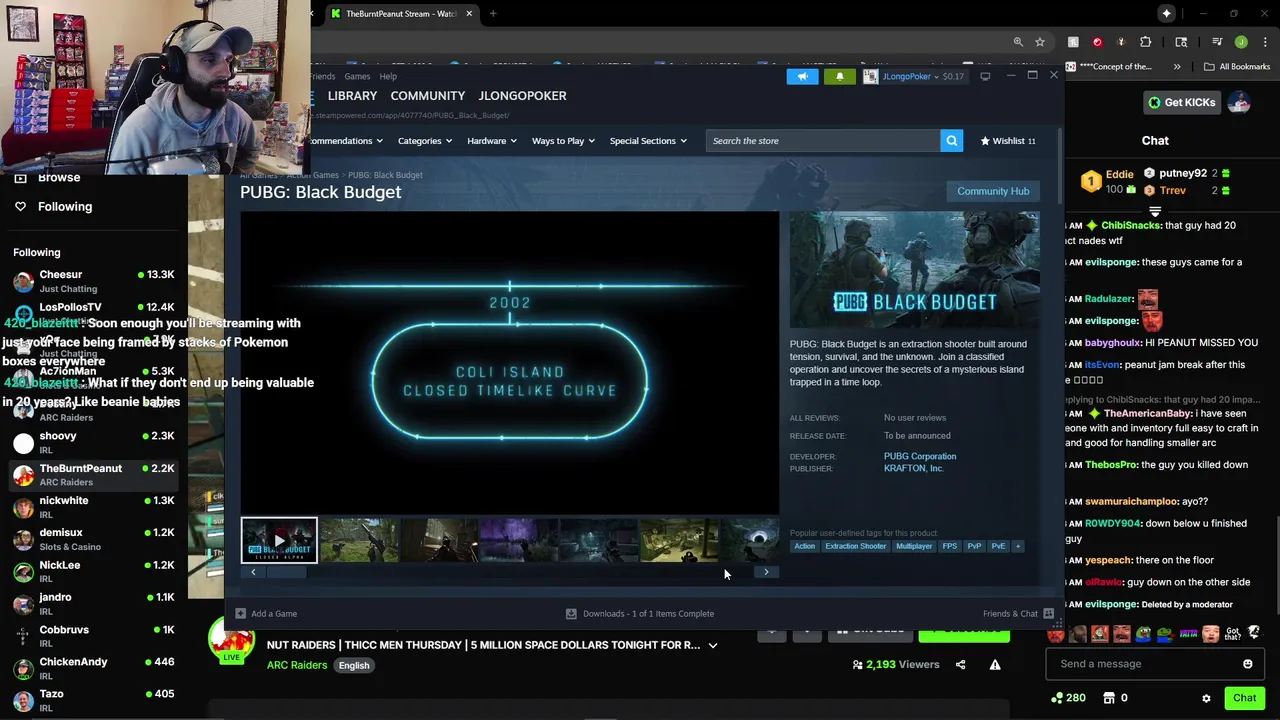Open Steam Games menu
The height and width of the screenshot is (720, 1280).
pyautogui.click(x=357, y=76)
